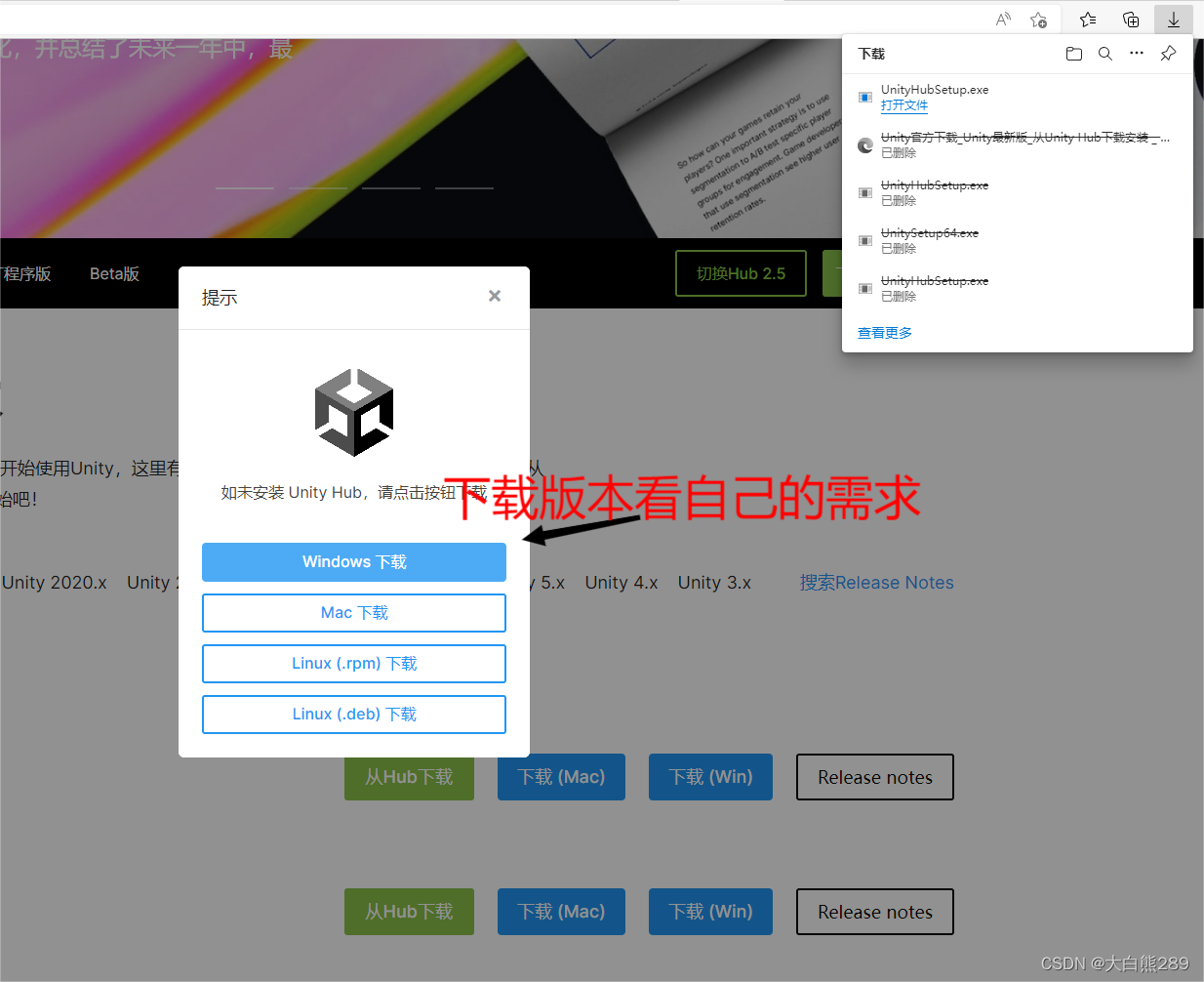Click Windows 下载 button
The height and width of the screenshot is (982, 1204).
pyautogui.click(x=354, y=562)
